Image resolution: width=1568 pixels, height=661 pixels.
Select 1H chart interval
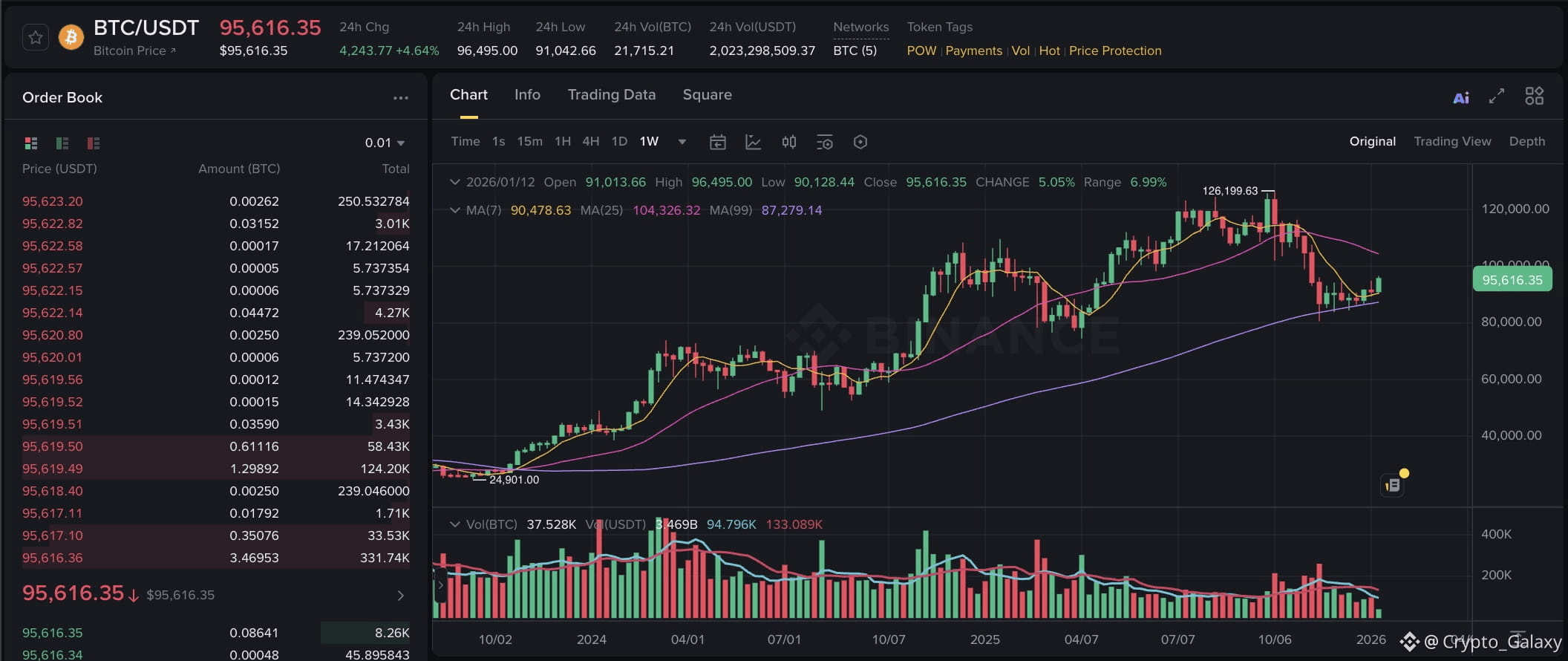pyautogui.click(x=563, y=141)
